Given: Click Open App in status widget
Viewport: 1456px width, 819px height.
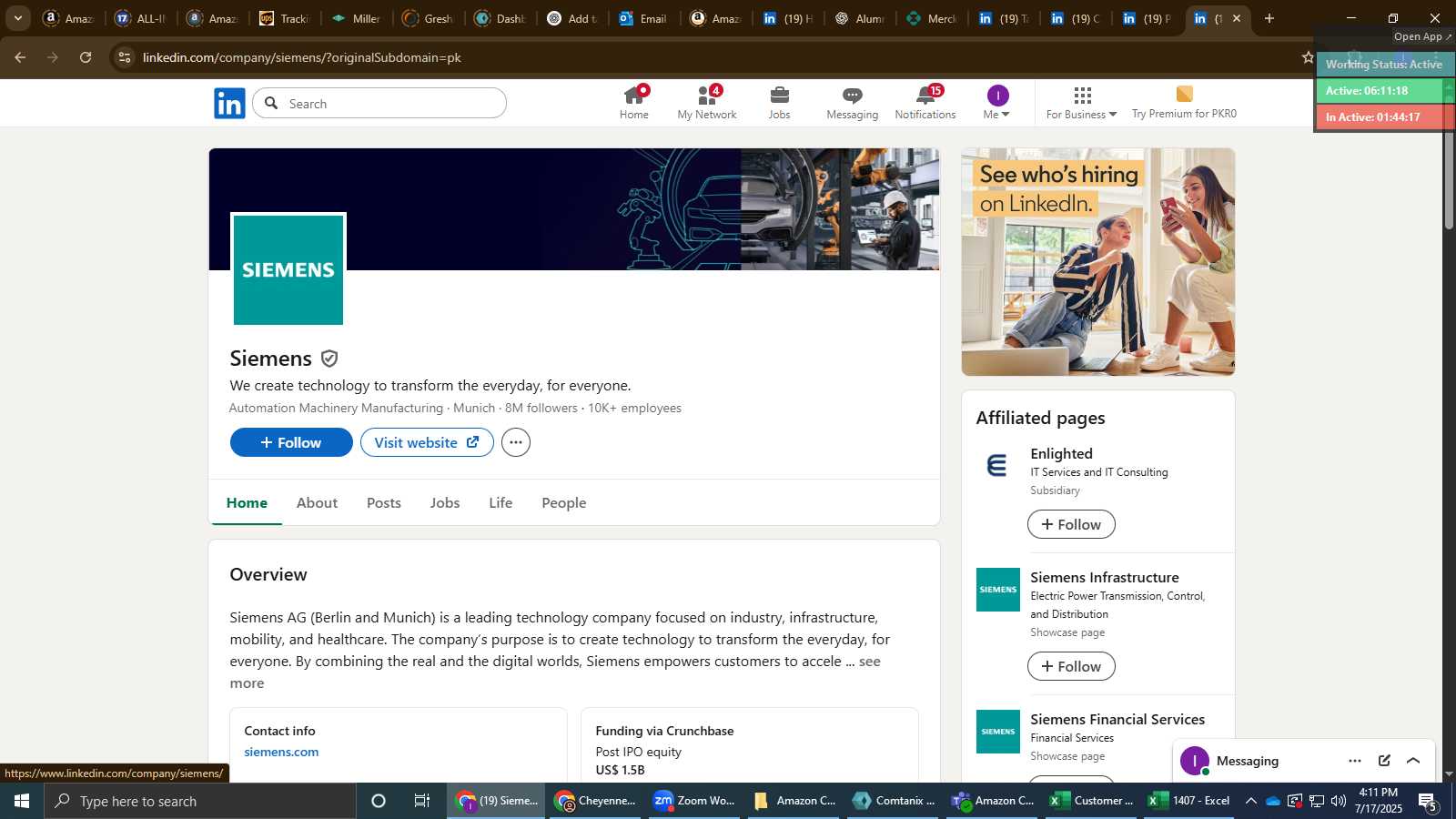Looking at the screenshot, I should point(1423,36).
